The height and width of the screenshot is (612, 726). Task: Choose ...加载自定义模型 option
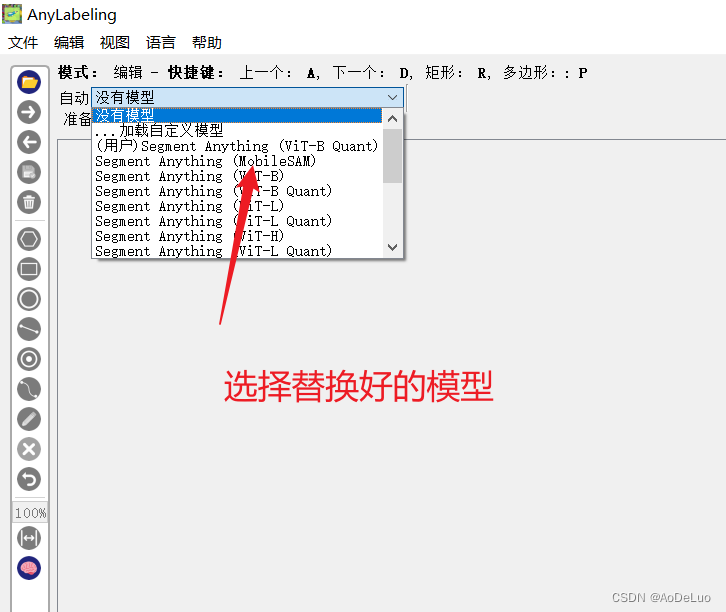(237, 131)
